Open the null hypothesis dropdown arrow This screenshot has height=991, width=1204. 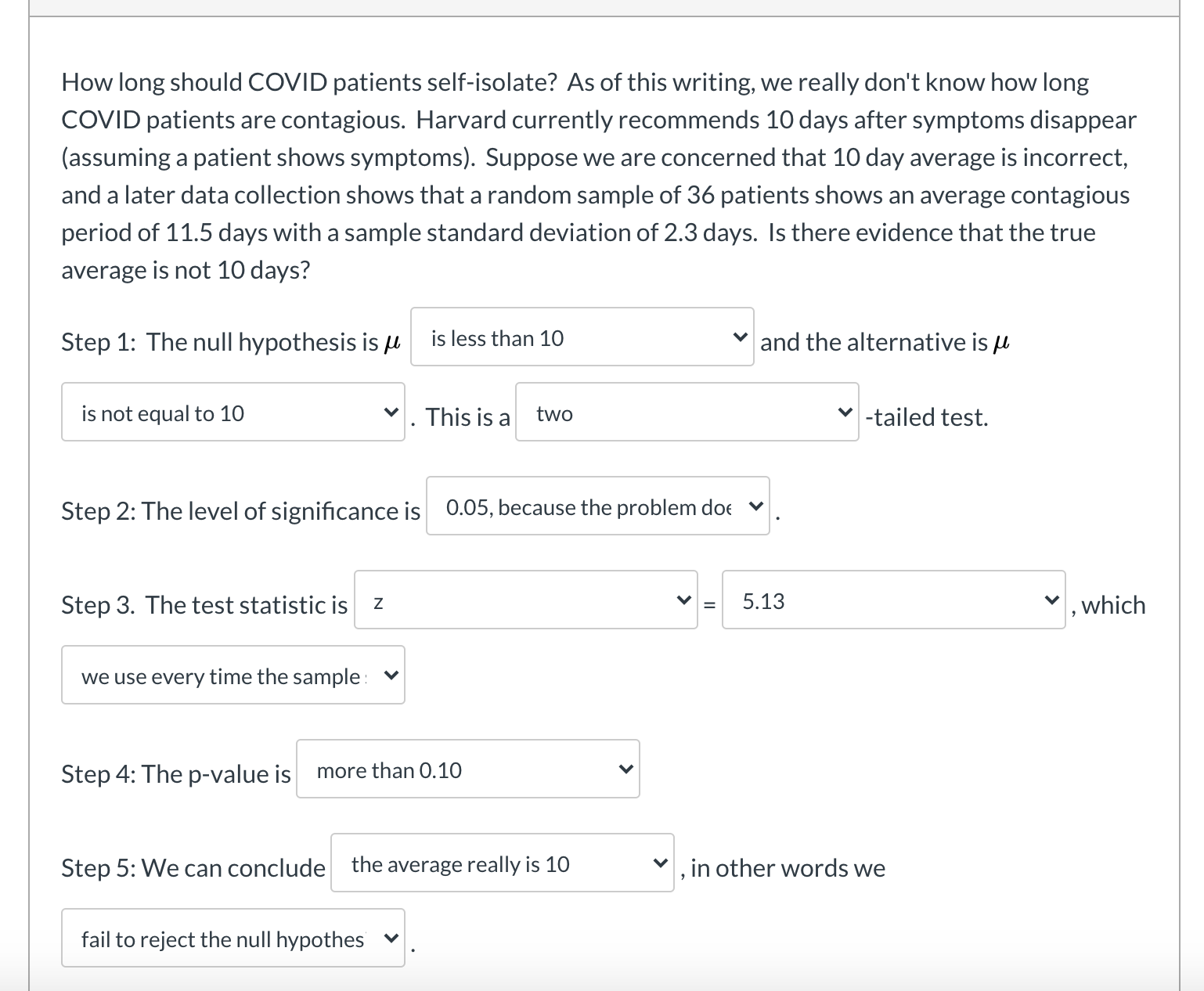click(x=739, y=337)
